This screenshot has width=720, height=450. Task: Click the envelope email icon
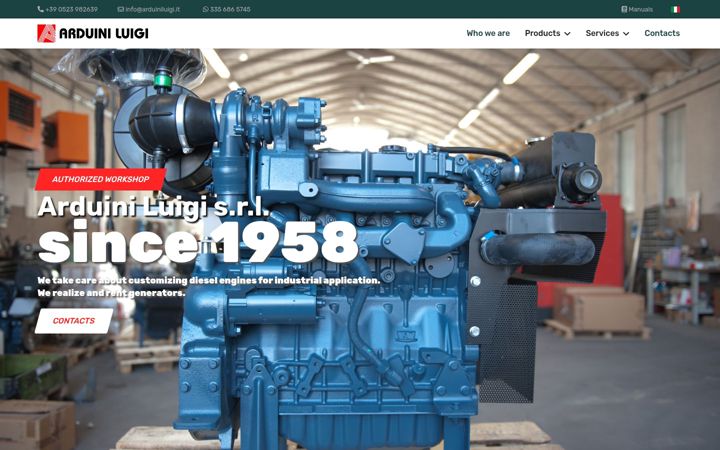coord(120,9)
